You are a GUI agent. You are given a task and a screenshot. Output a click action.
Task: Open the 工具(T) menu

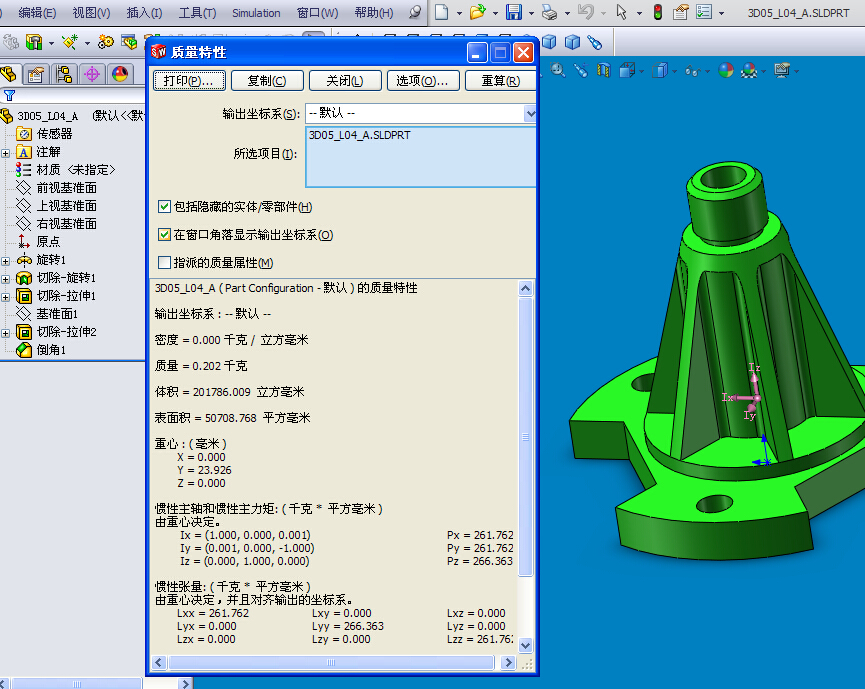(197, 13)
